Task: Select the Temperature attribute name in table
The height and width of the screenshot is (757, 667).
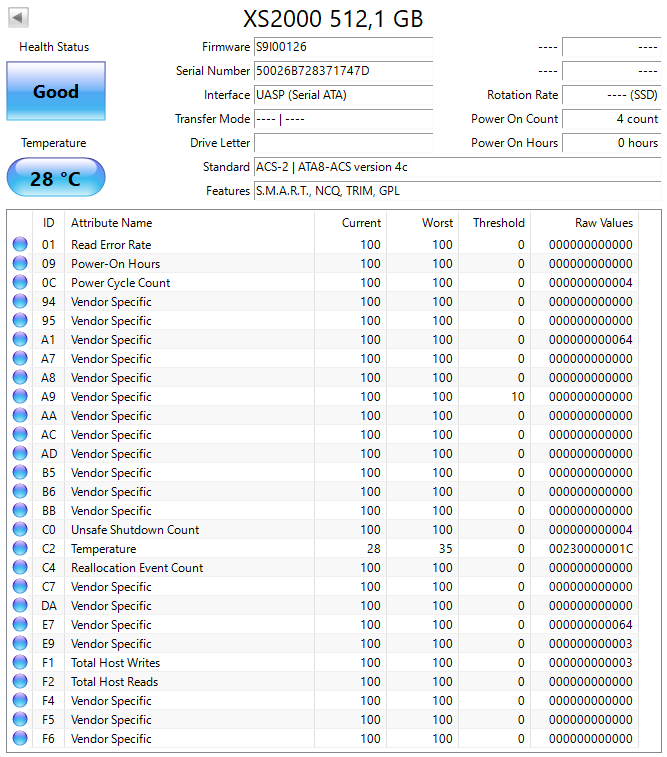Action: tap(103, 549)
